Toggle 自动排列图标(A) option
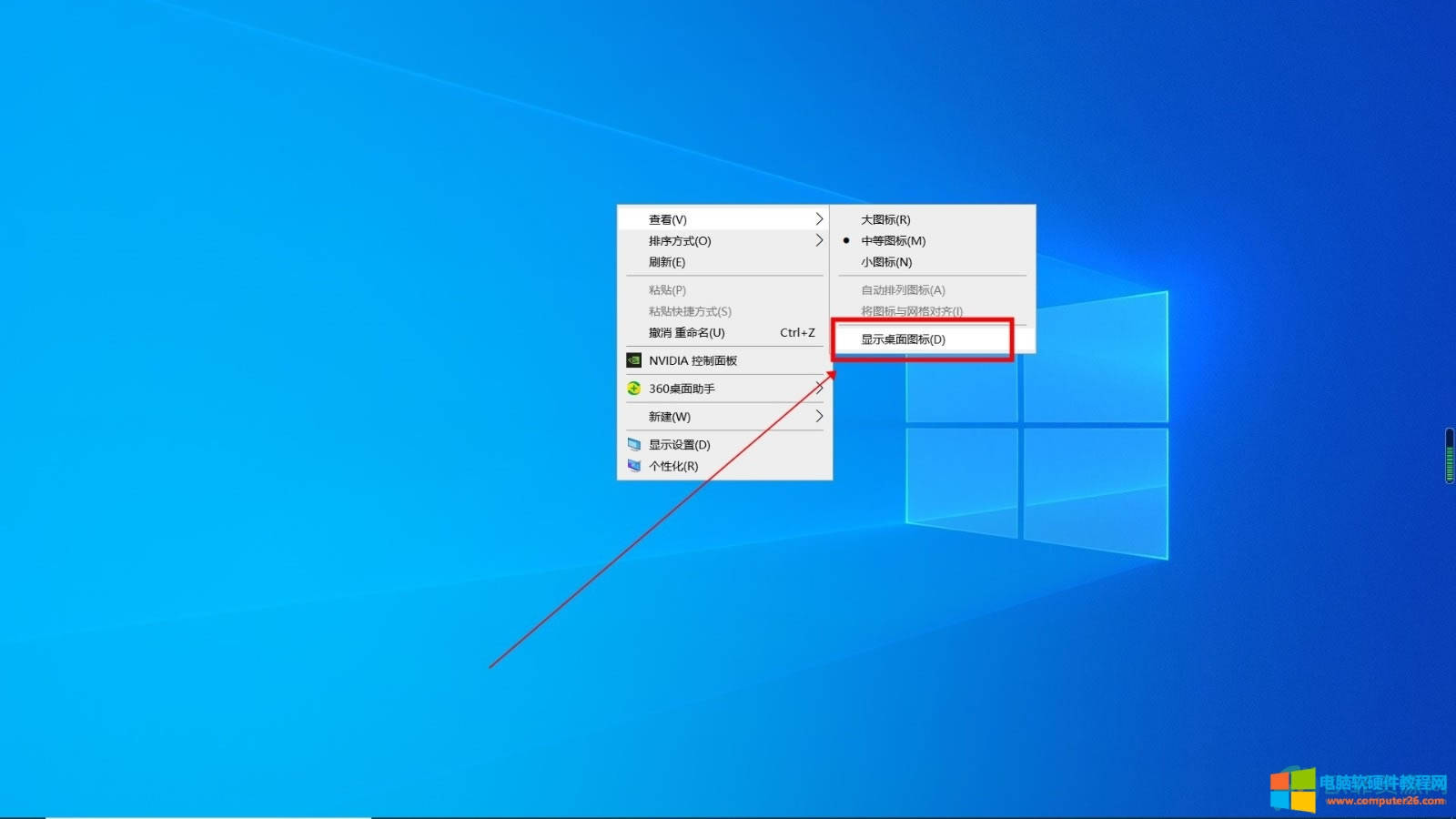This screenshot has height=819, width=1456. pyautogui.click(x=903, y=290)
